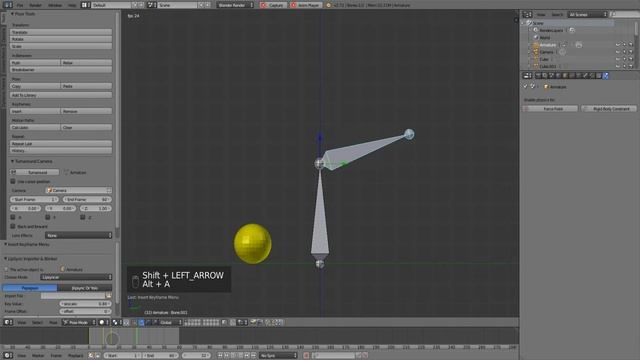Open the File menu
Screen dimensions: 640x360
(x=20, y=5)
